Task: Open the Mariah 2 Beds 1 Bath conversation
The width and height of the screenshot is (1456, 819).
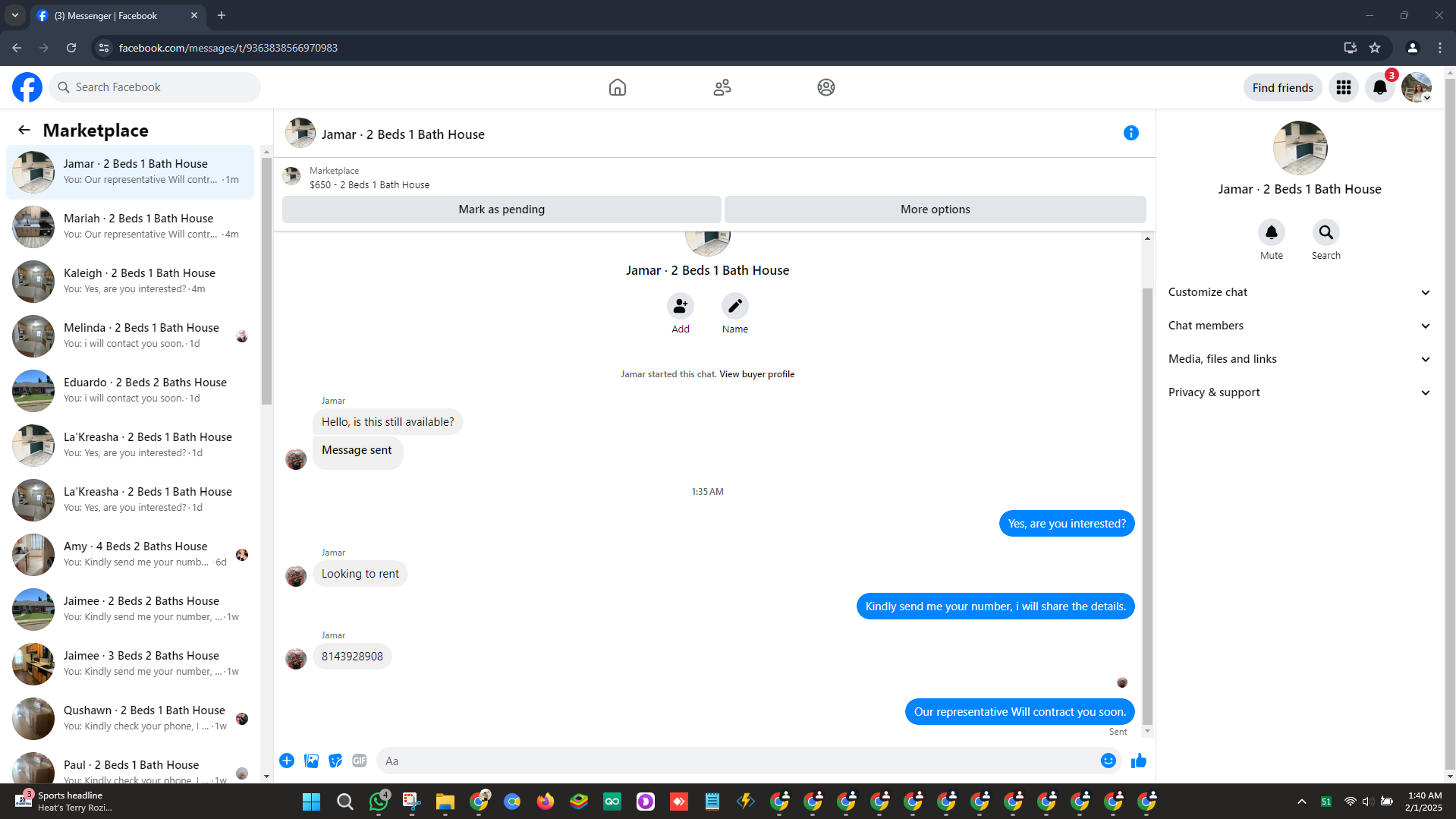Action: (x=131, y=227)
